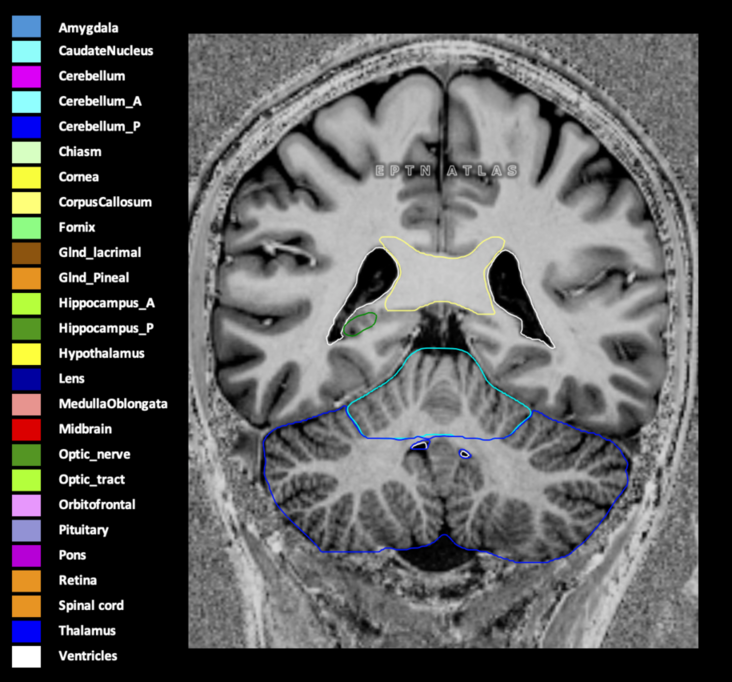Viewport: 732px width, 682px height.
Task: Click inside the green Hippocampus_P contour on the MRI
Action: coord(359,324)
